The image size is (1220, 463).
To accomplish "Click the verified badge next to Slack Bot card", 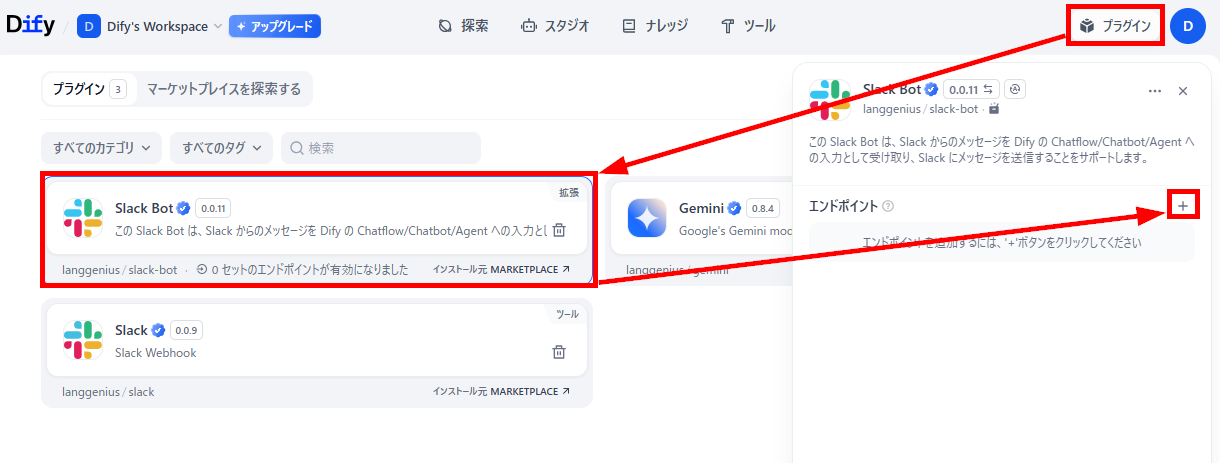I will (x=183, y=208).
